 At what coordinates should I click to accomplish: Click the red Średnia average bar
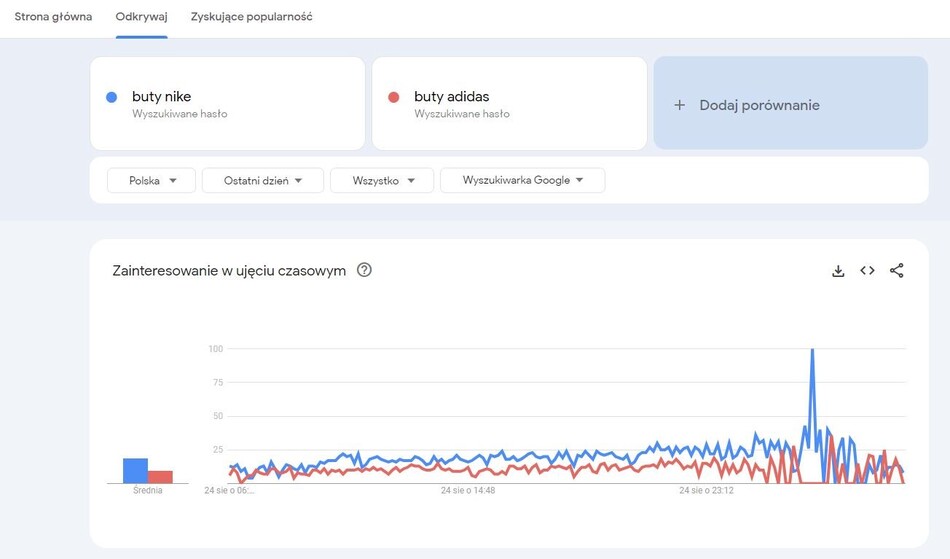click(x=161, y=477)
